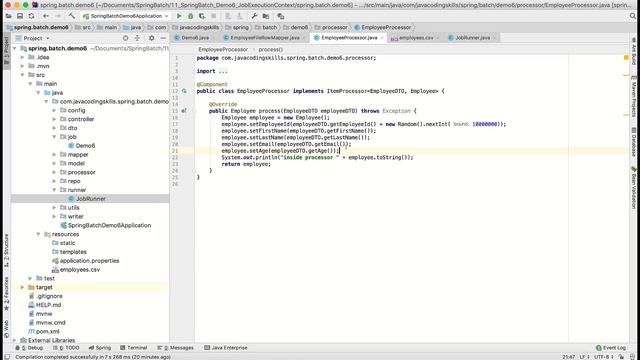
Task: Open the Debug tool window
Action: point(29,348)
